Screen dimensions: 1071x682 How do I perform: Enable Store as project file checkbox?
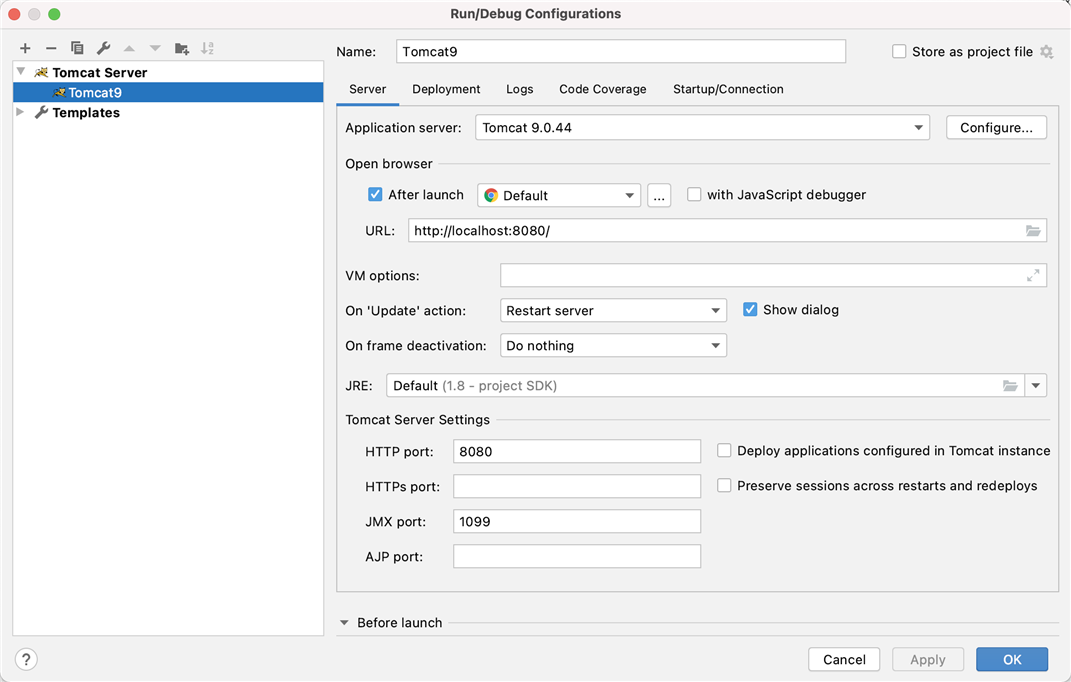899,52
